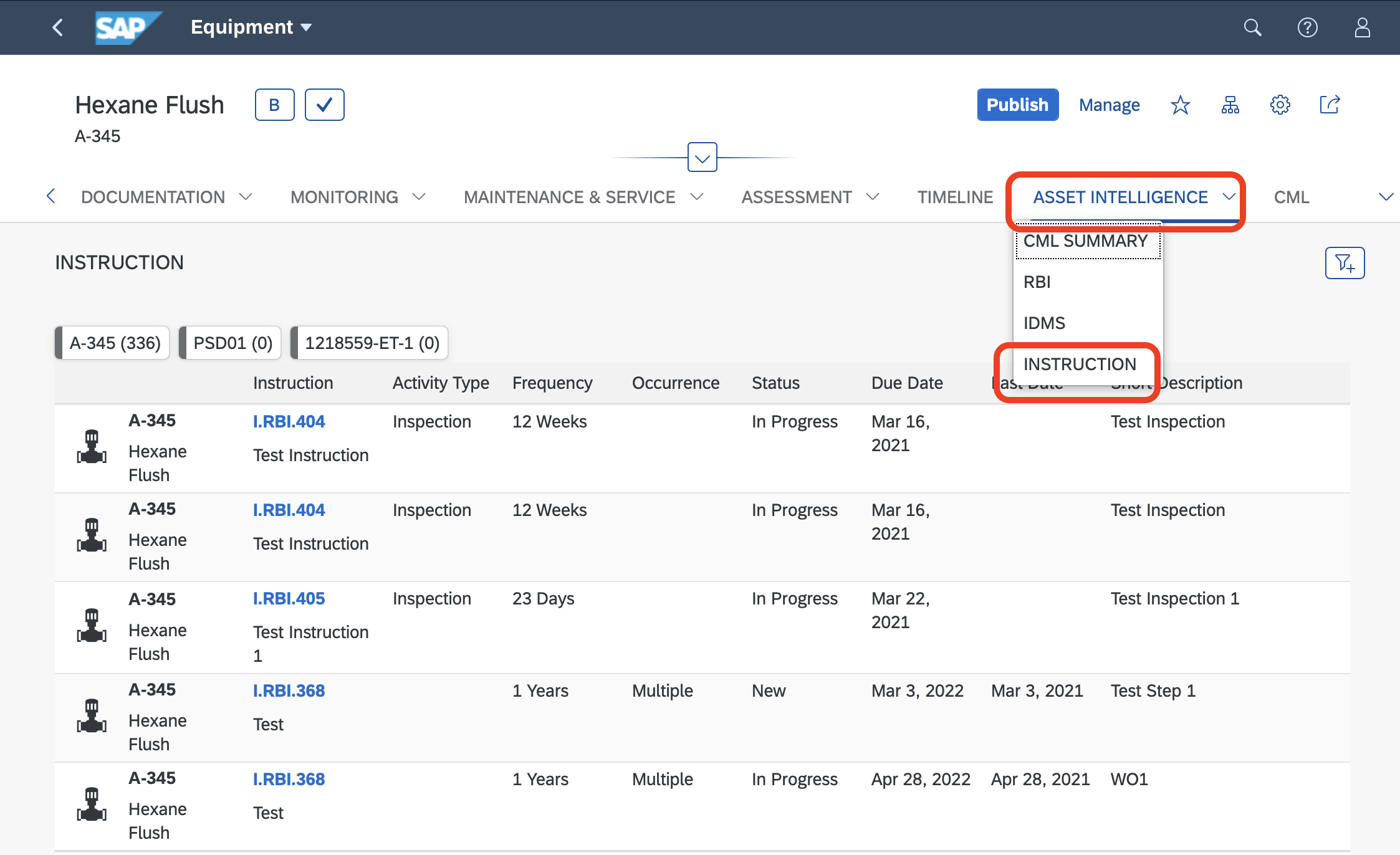
Task: Click the Manage button
Action: pos(1110,105)
